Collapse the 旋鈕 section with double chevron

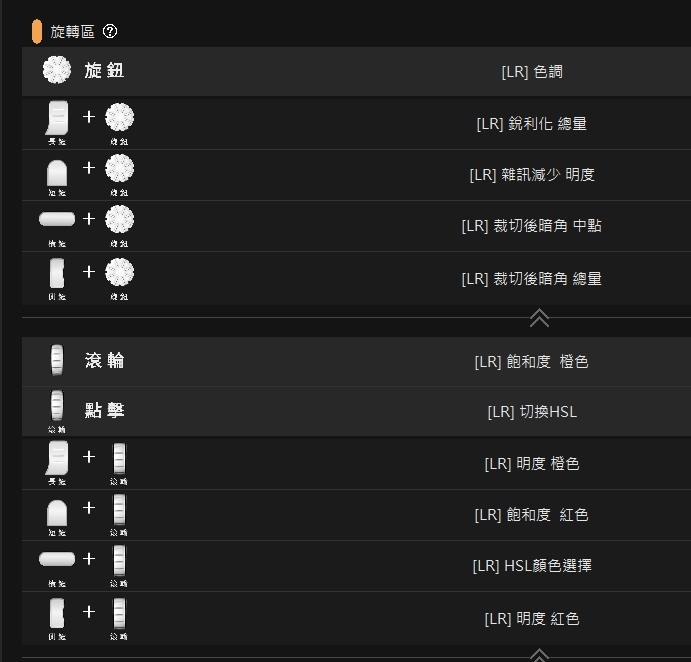(539, 318)
